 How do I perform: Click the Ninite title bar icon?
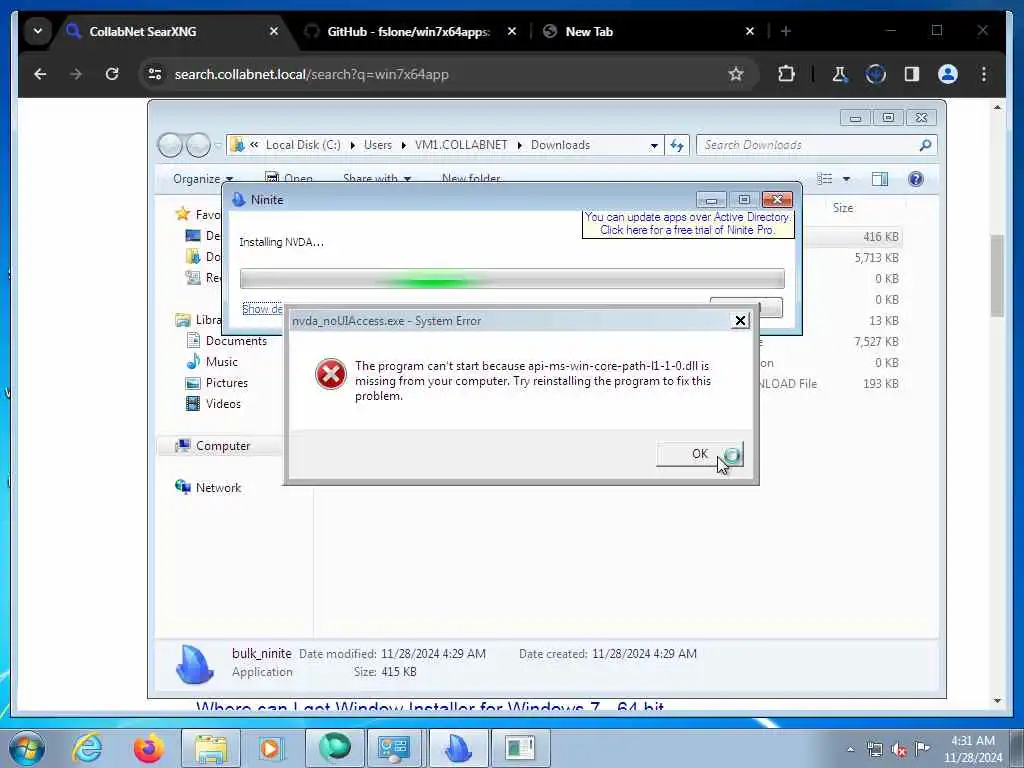point(238,200)
